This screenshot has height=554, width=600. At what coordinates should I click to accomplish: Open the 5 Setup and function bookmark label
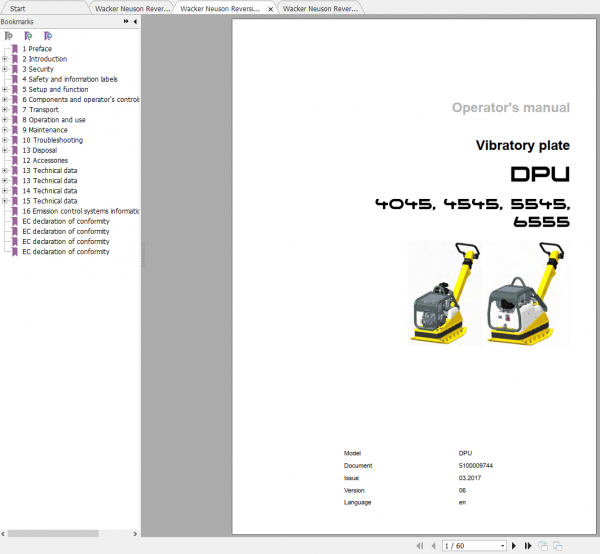tap(55, 90)
